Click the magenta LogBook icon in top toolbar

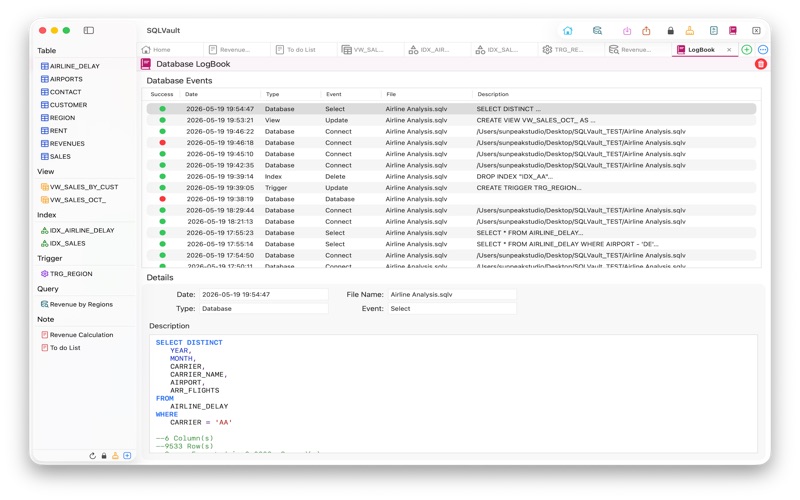pos(733,31)
